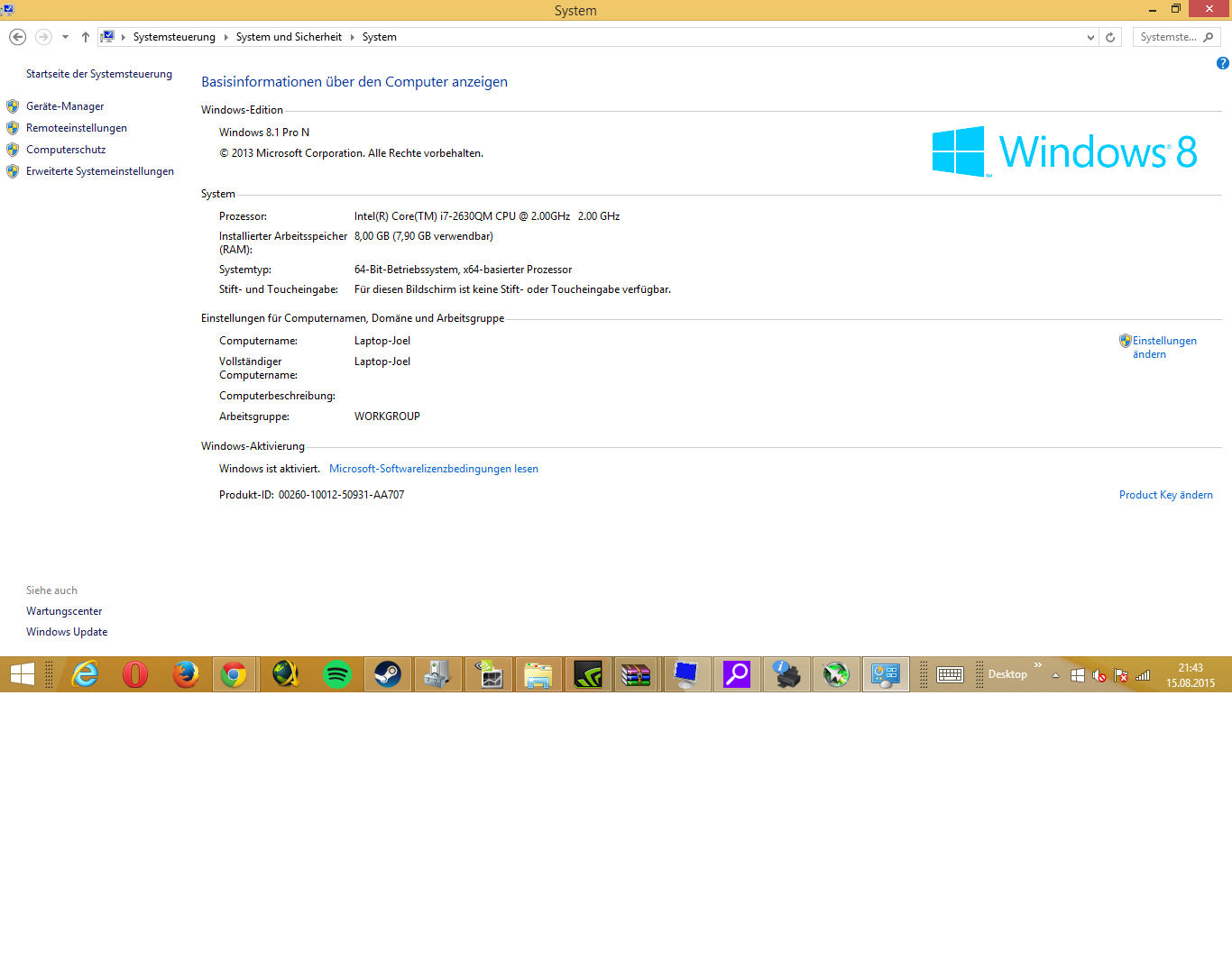Click the control panel icon in address bar

pos(107,37)
